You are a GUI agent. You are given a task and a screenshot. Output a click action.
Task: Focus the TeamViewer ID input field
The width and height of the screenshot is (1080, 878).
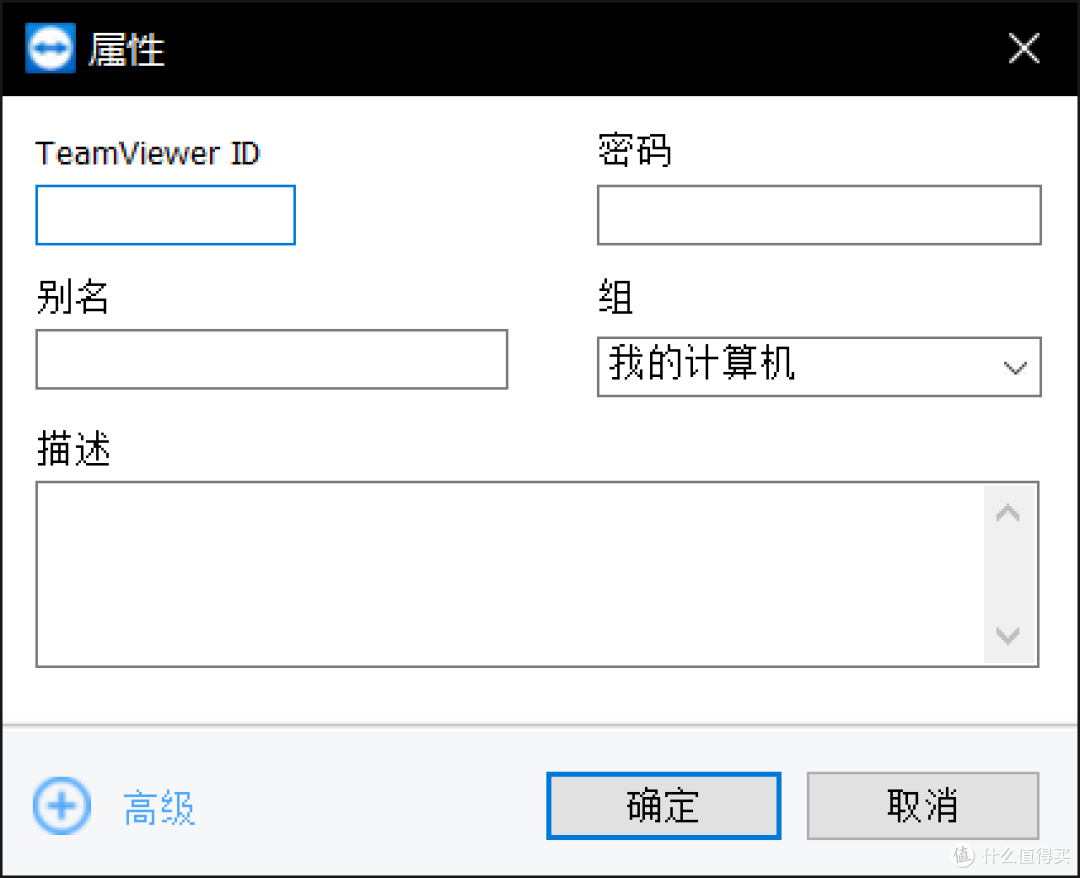(x=165, y=215)
